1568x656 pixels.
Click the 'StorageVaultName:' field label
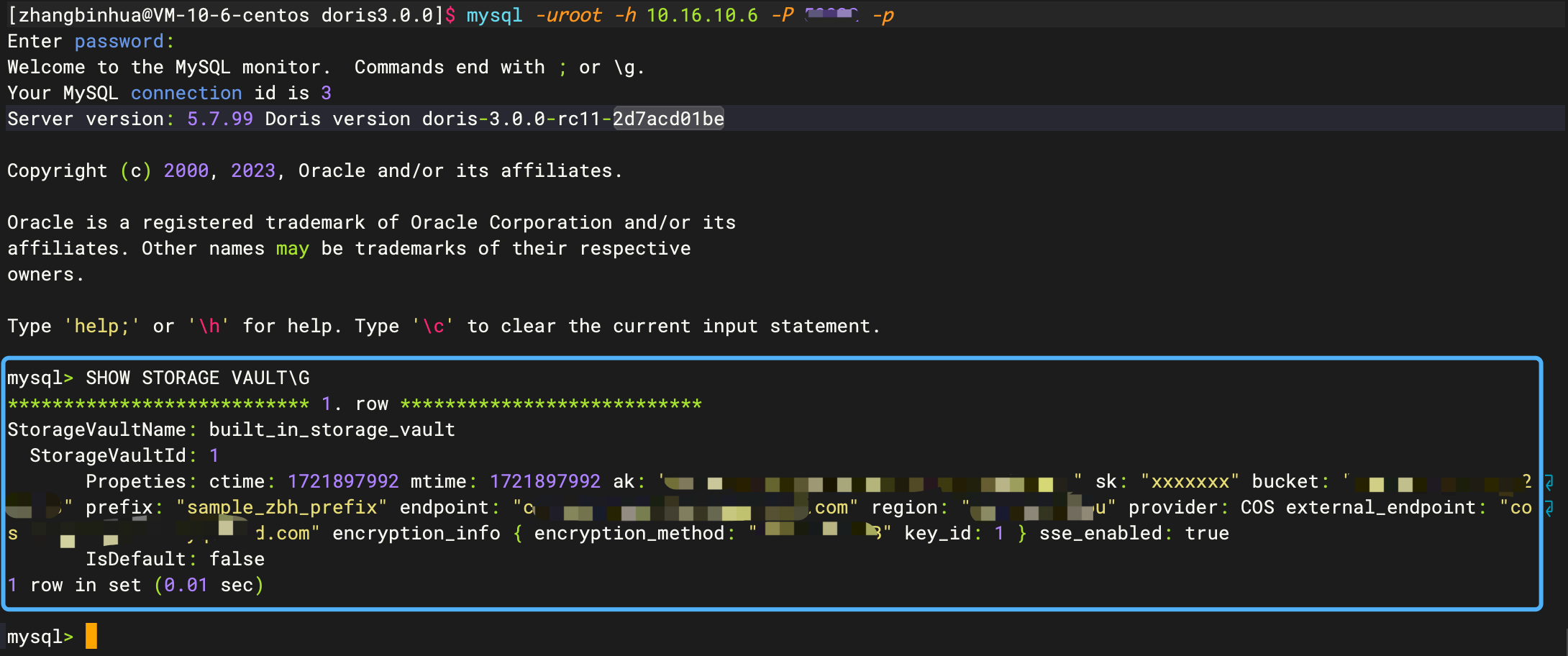point(102,429)
